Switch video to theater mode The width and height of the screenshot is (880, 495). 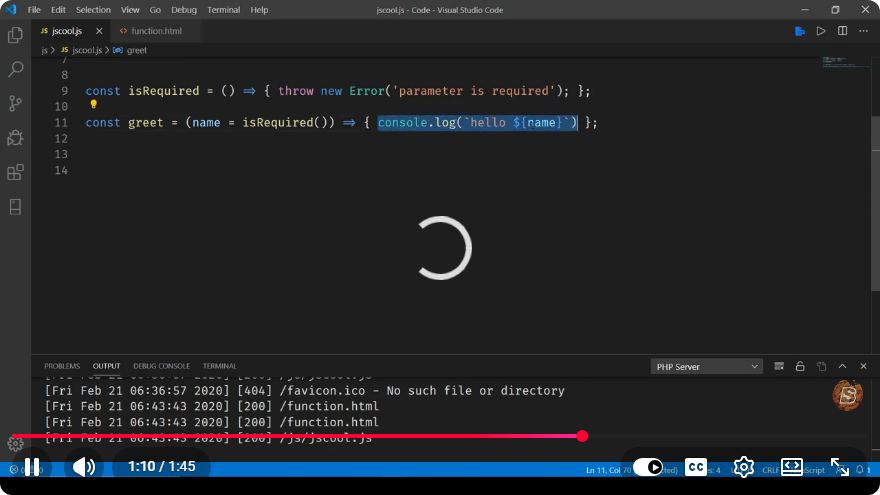point(792,467)
